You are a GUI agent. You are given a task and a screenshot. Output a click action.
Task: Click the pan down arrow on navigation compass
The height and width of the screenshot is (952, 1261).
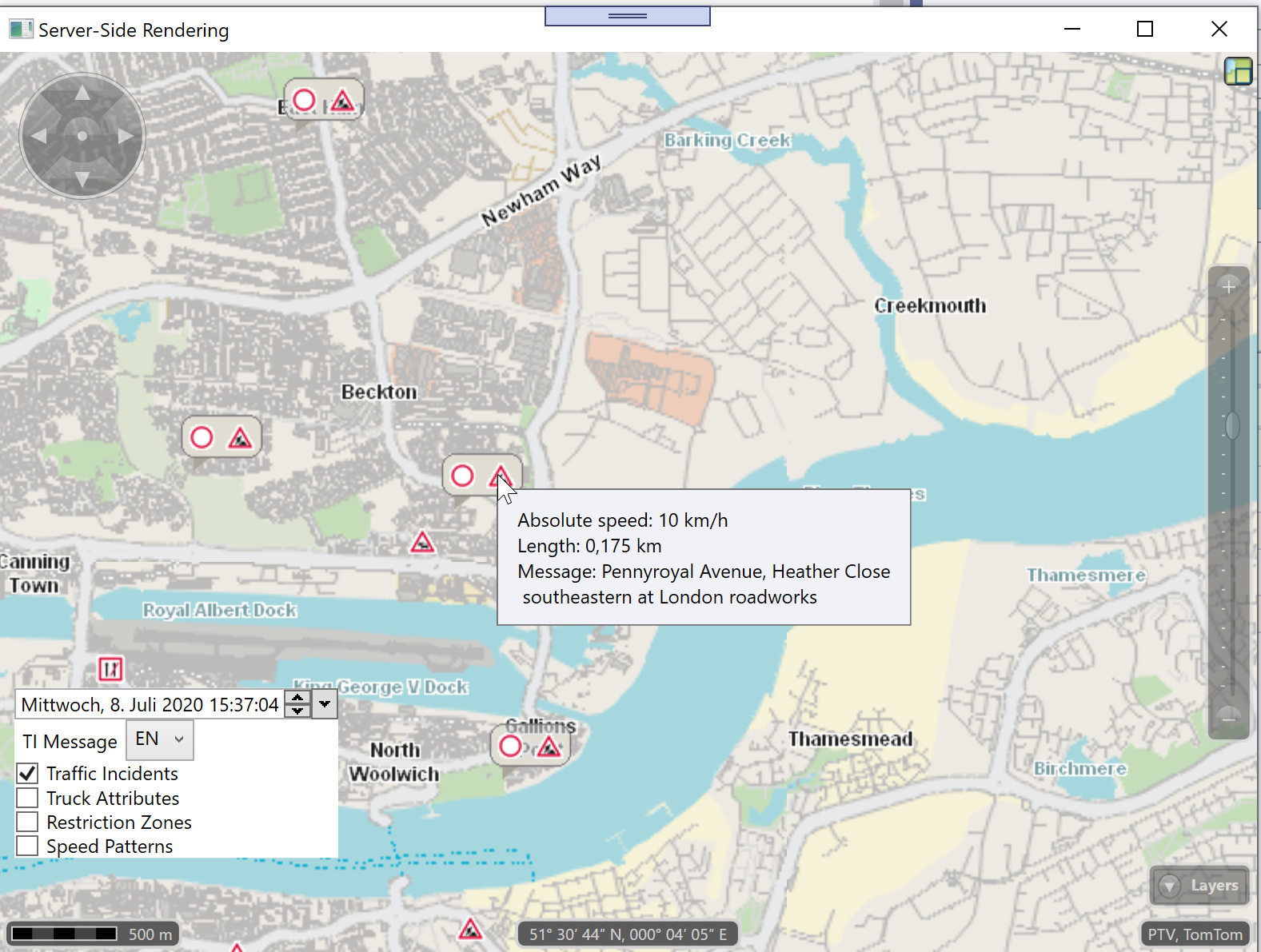tap(82, 178)
